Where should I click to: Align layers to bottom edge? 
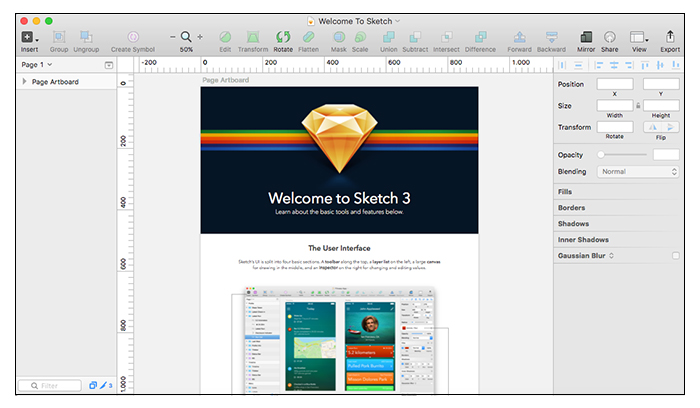pos(675,65)
